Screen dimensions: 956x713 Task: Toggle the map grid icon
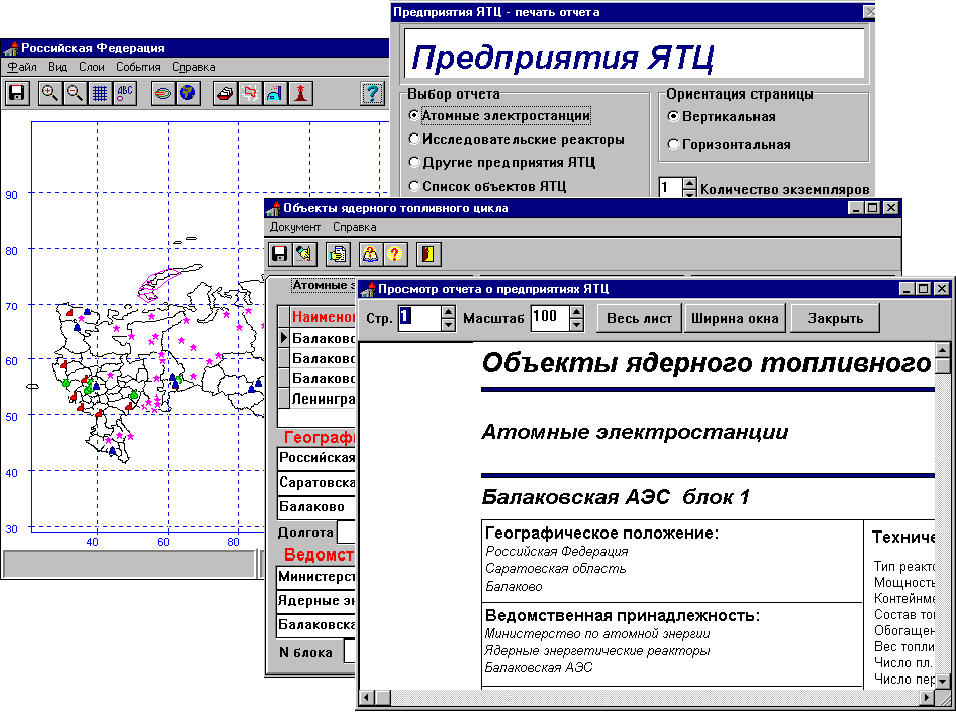[x=100, y=94]
